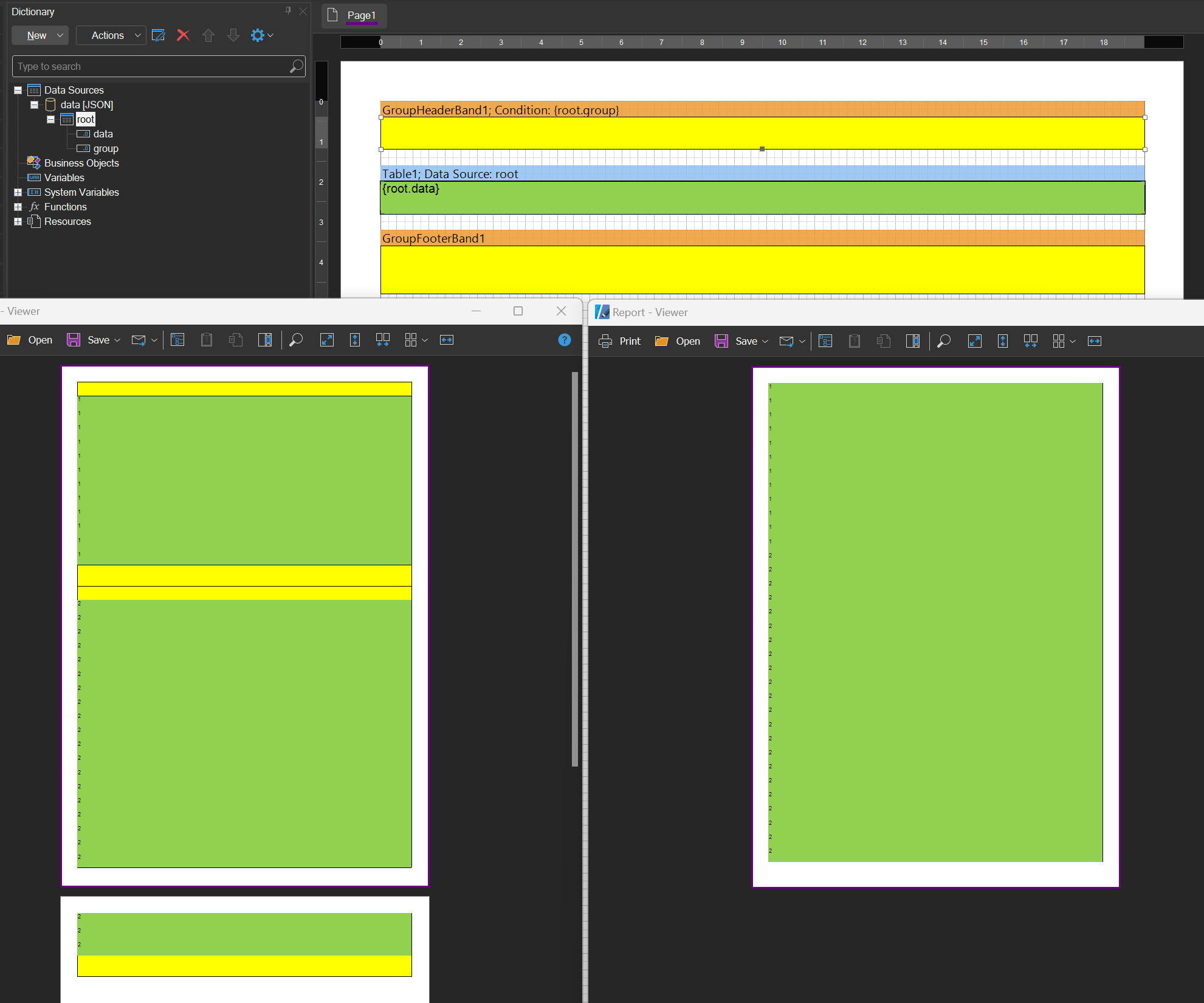This screenshot has width=1204, height=1003.
Task: Select the root data source in tree
Action: coord(85,119)
